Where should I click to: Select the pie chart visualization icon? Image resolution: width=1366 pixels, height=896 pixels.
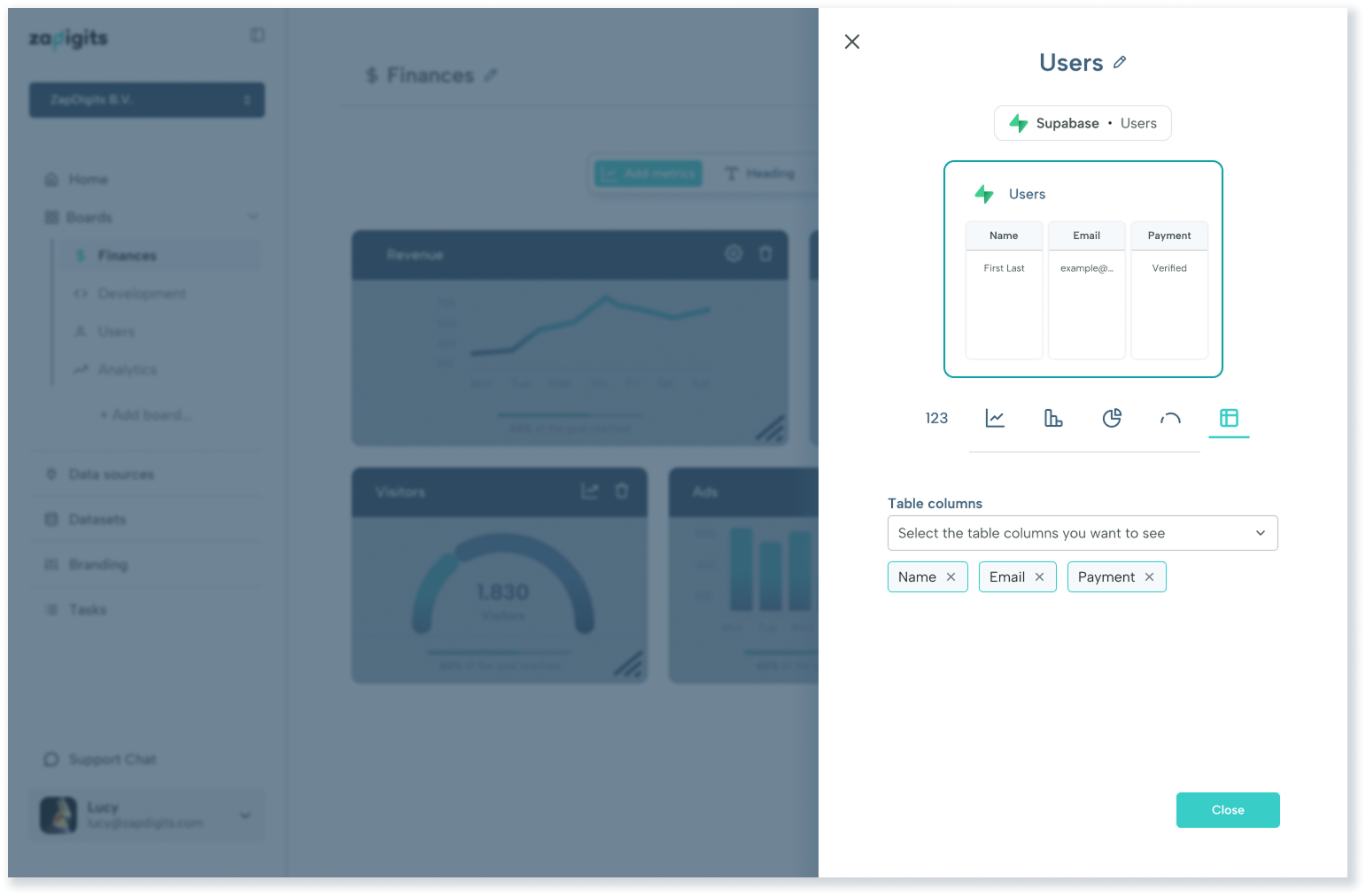click(x=1112, y=419)
